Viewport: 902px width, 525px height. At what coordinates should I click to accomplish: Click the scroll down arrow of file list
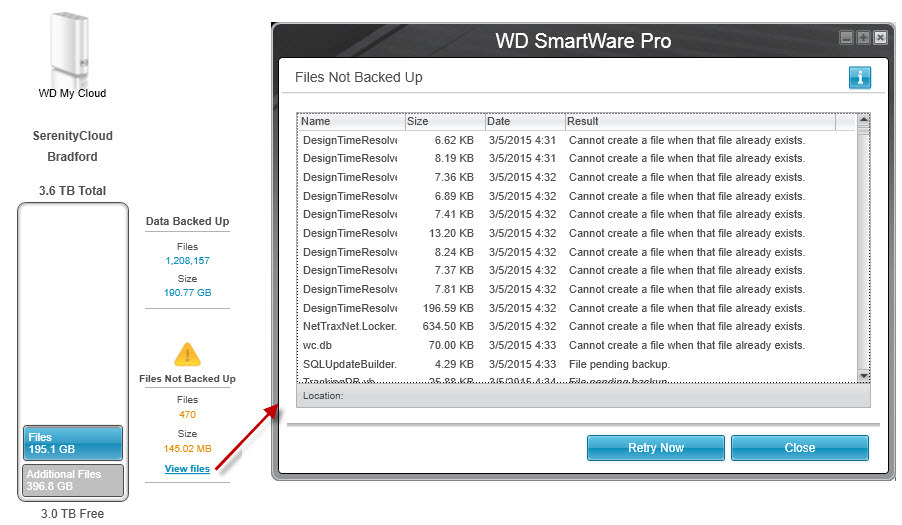tap(863, 375)
